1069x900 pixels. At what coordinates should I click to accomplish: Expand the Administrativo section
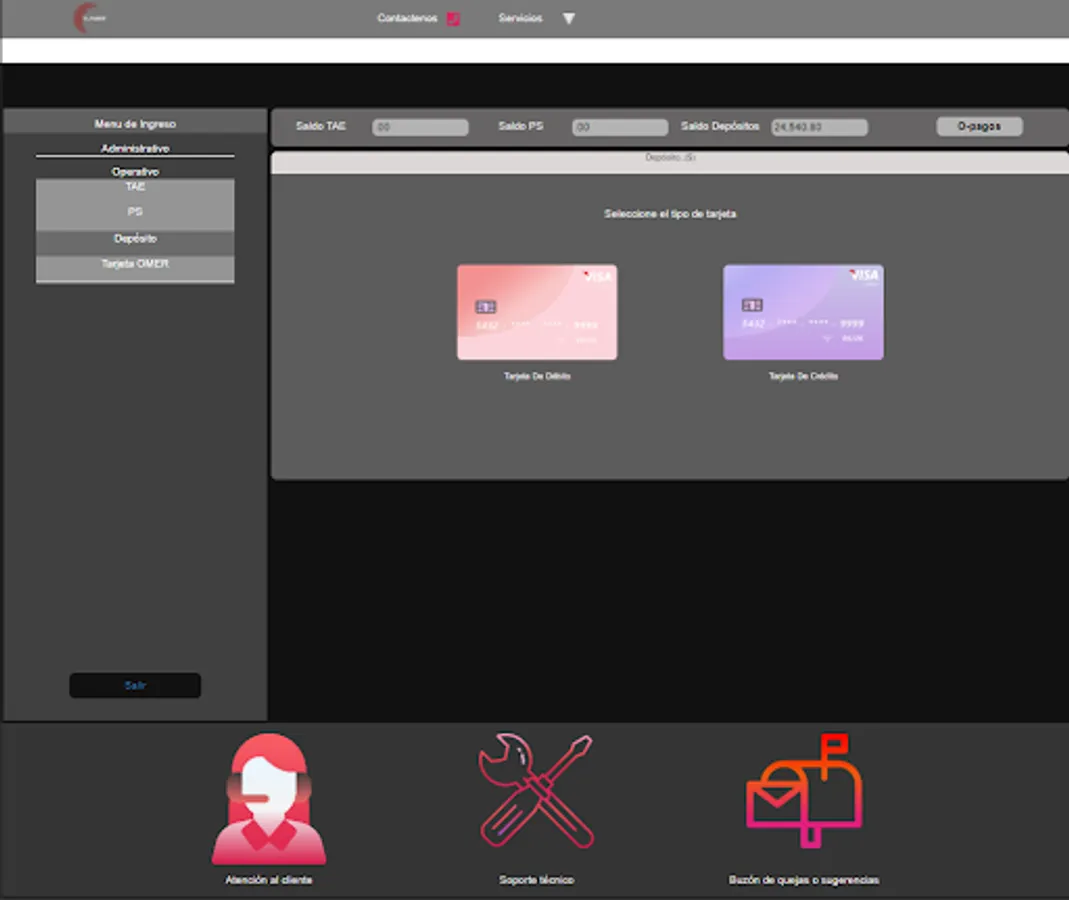[135, 147]
